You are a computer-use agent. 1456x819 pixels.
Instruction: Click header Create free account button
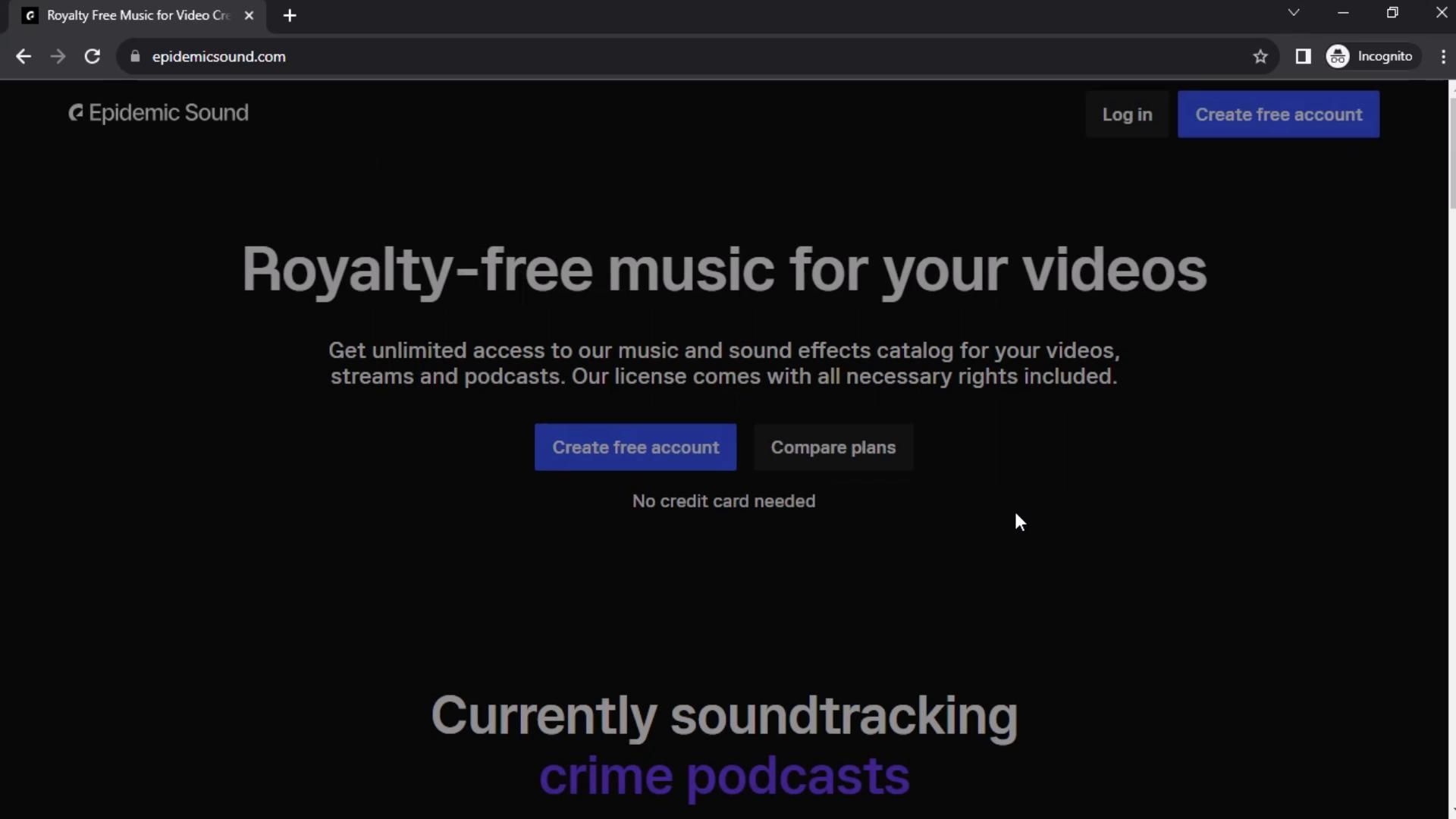point(1279,115)
